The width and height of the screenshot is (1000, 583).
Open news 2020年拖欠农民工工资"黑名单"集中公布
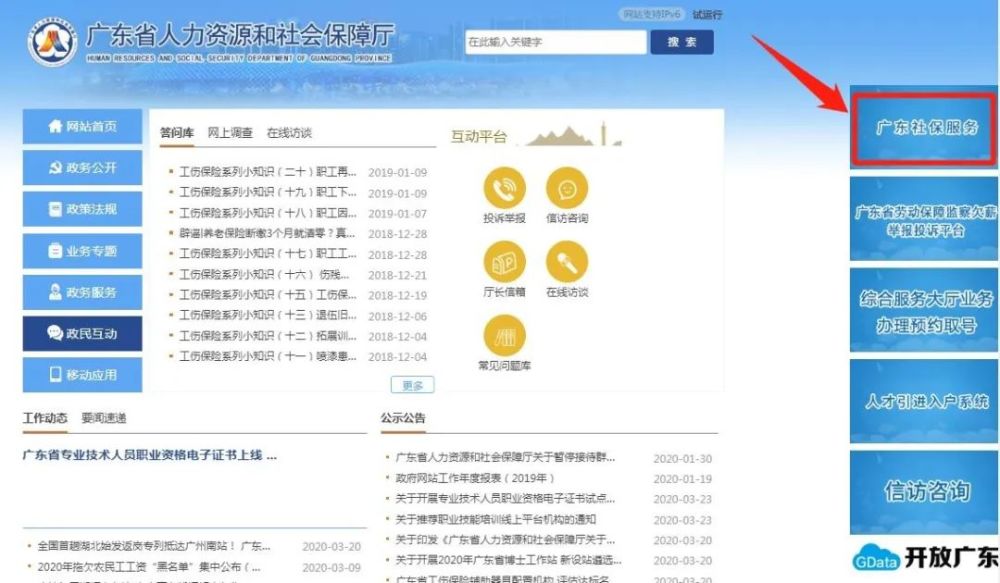click(x=149, y=567)
